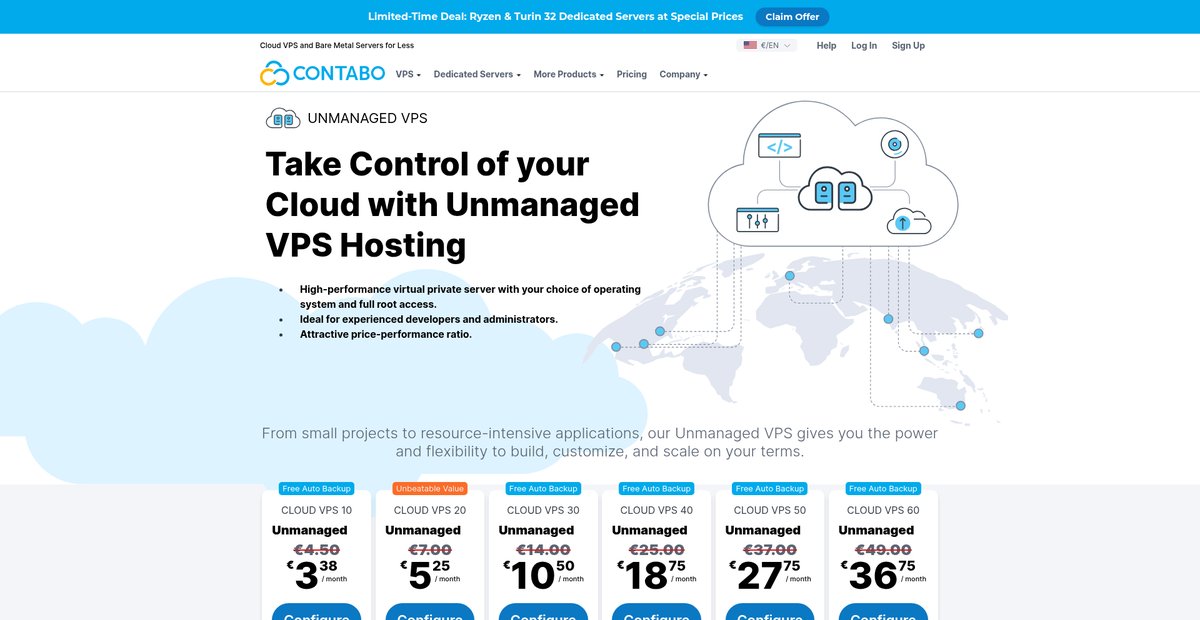This screenshot has width=1200, height=620.
Task: Click the struck-through €49.00 price
Action: (x=883, y=550)
